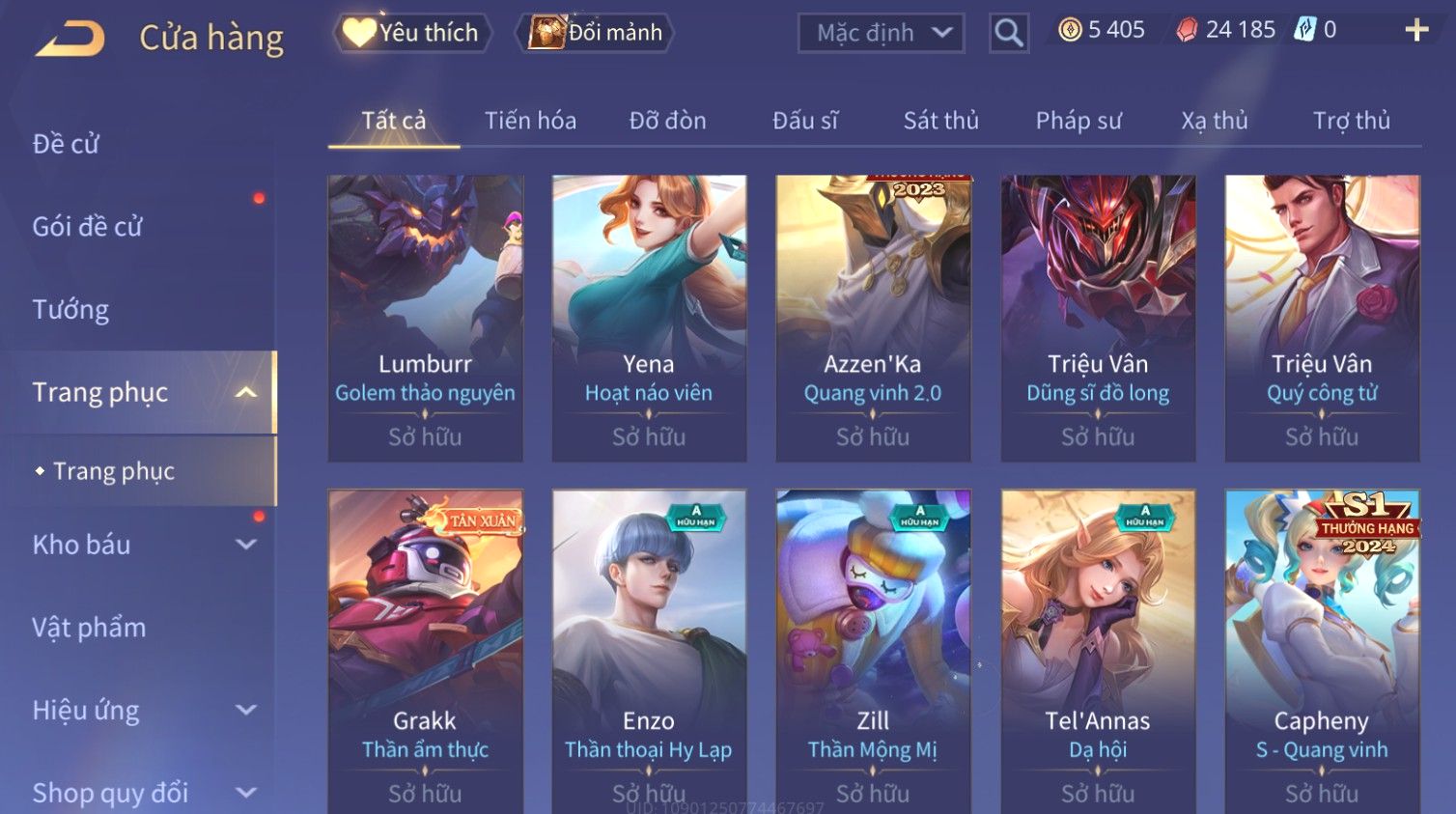
Task: Click the gold coin balance icon
Action: pyautogui.click(x=1070, y=30)
